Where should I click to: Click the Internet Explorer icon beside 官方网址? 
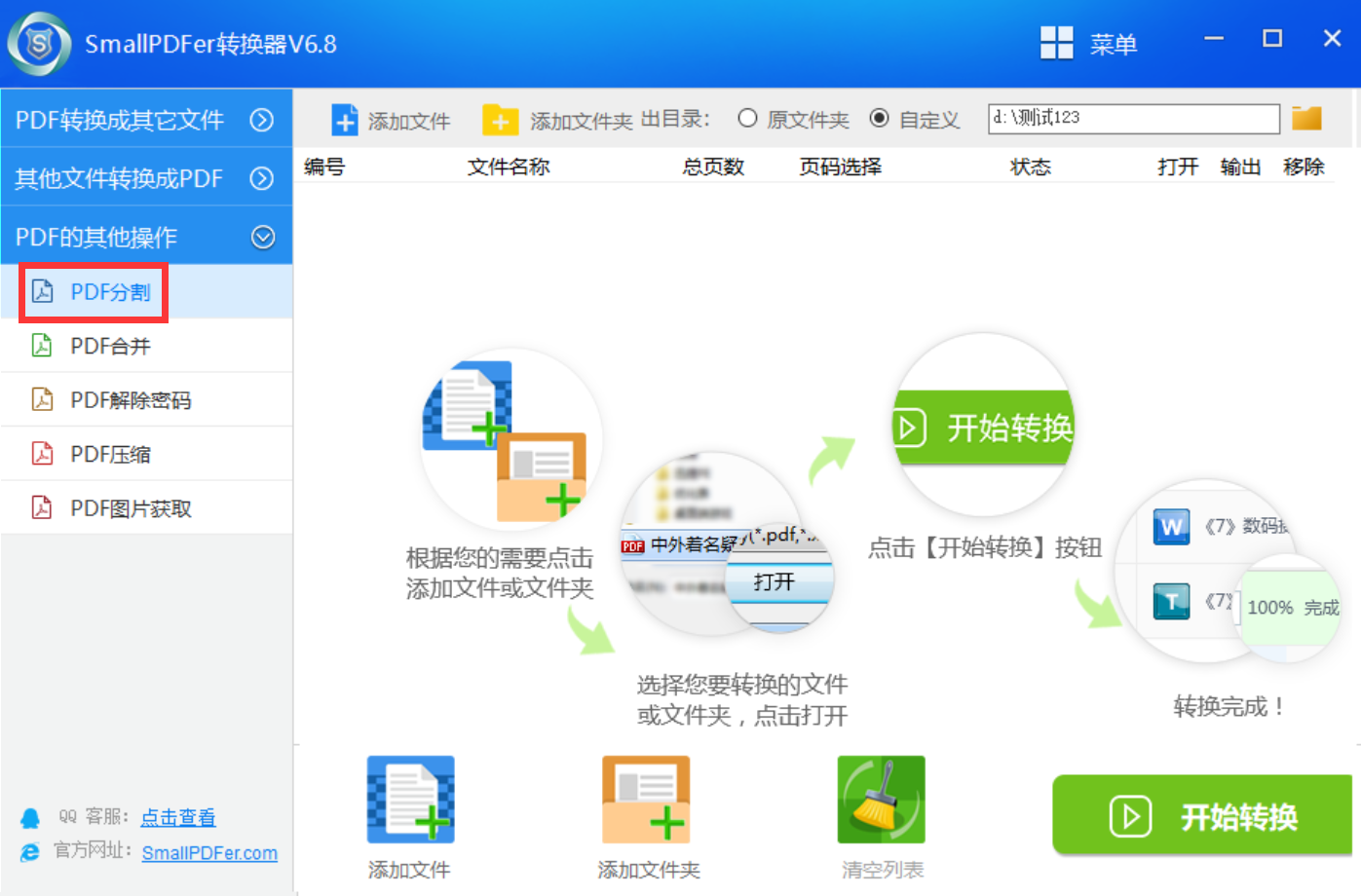click(x=31, y=852)
